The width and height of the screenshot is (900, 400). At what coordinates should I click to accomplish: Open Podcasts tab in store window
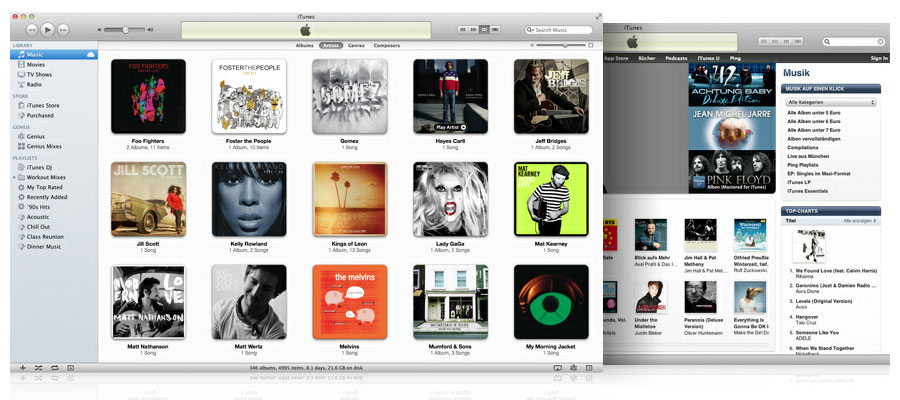coord(676,59)
